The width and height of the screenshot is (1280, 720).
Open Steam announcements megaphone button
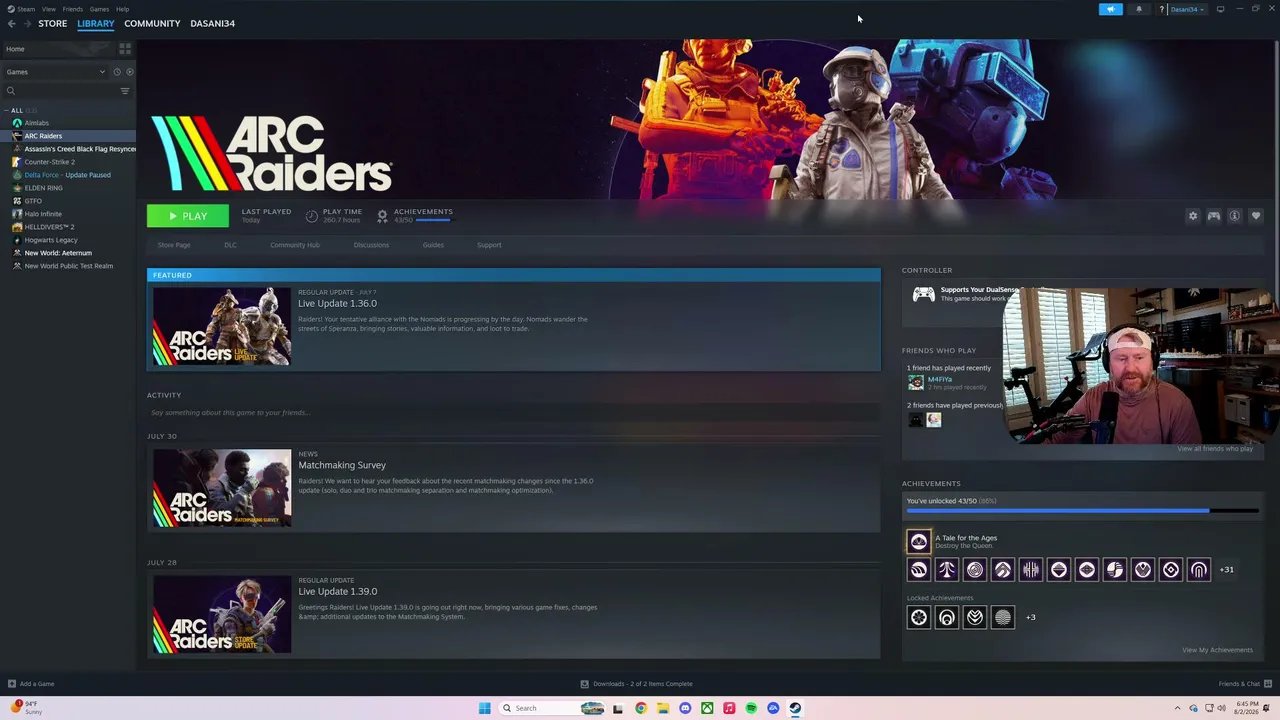[1110, 9]
